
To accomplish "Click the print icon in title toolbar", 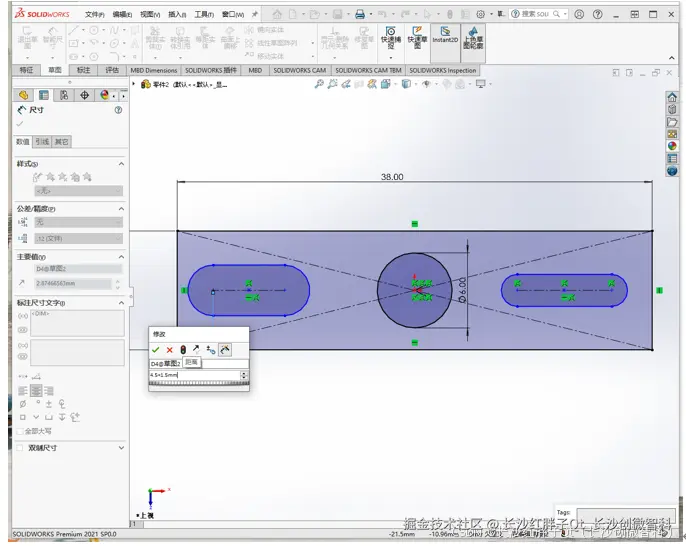I will click(360, 14).
